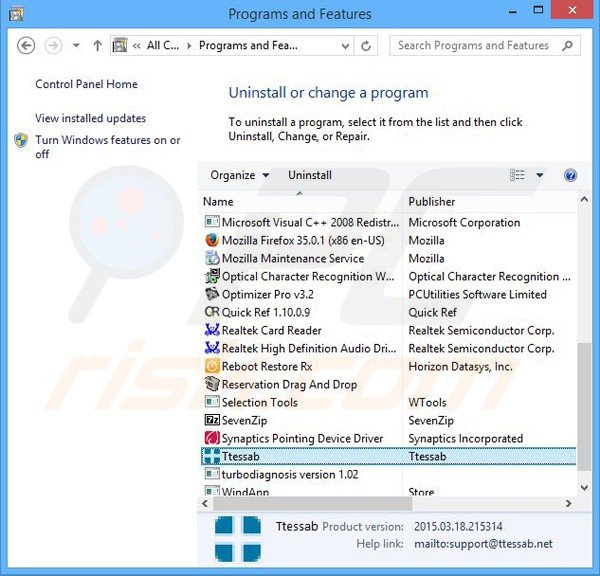Select the turbodiagnosis icon
The width and height of the screenshot is (600, 576).
click(x=212, y=474)
